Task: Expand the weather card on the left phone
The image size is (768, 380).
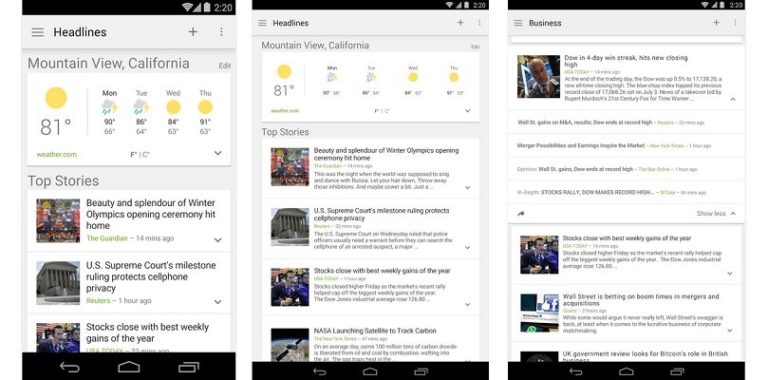Action: [218, 153]
